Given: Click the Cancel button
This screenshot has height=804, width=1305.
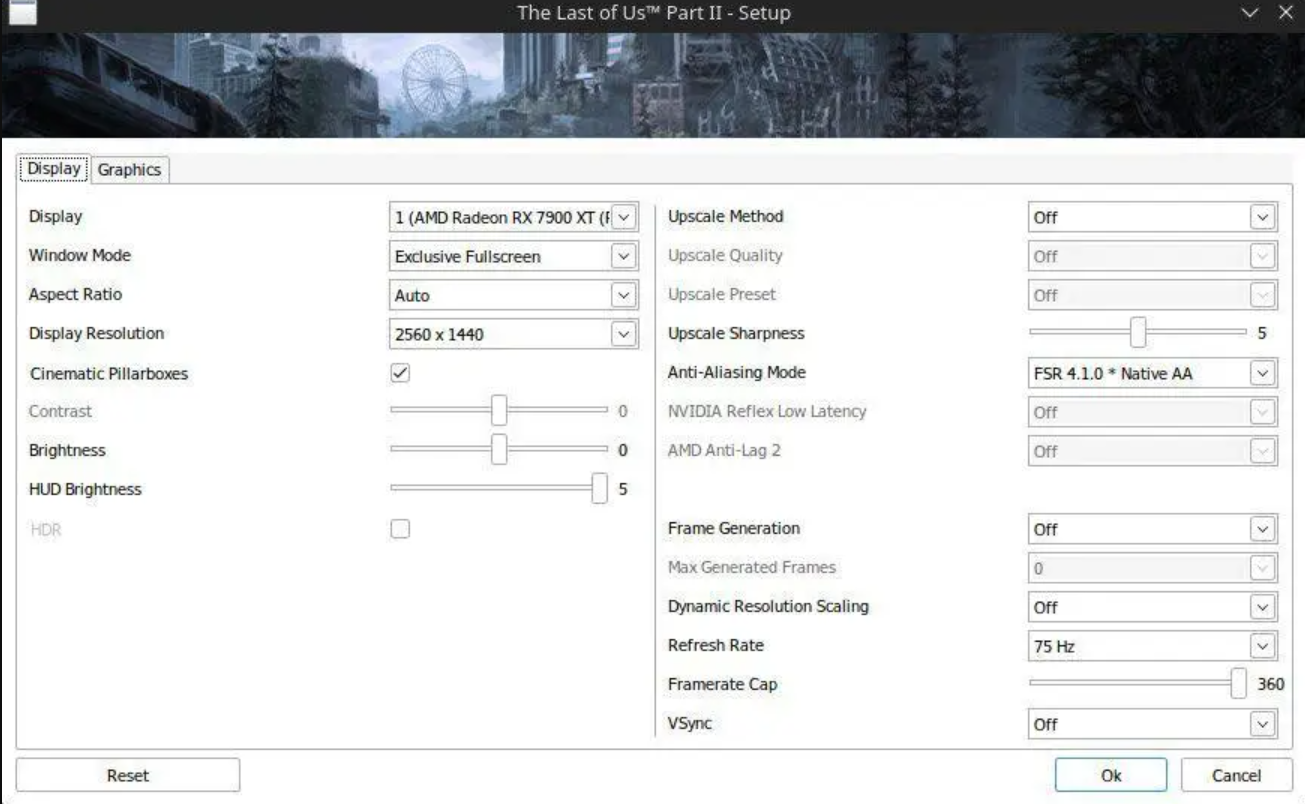Looking at the screenshot, I should click(1236, 775).
